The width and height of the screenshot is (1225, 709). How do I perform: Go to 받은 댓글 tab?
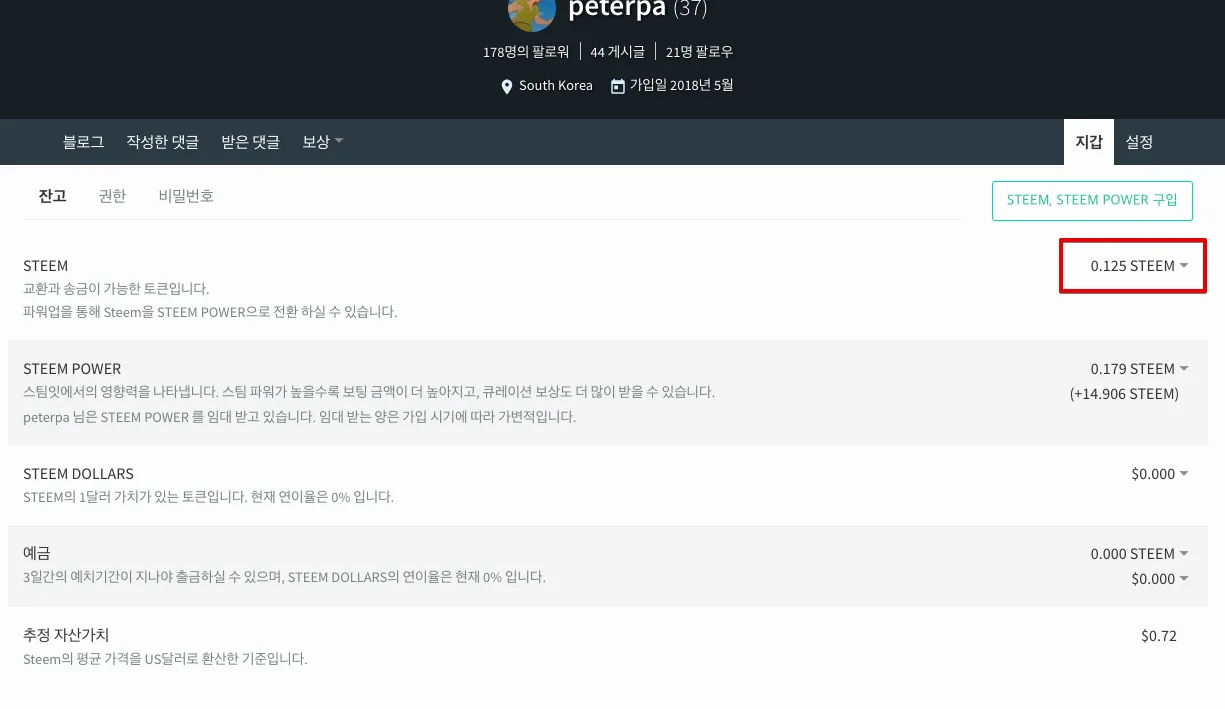(250, 142)
